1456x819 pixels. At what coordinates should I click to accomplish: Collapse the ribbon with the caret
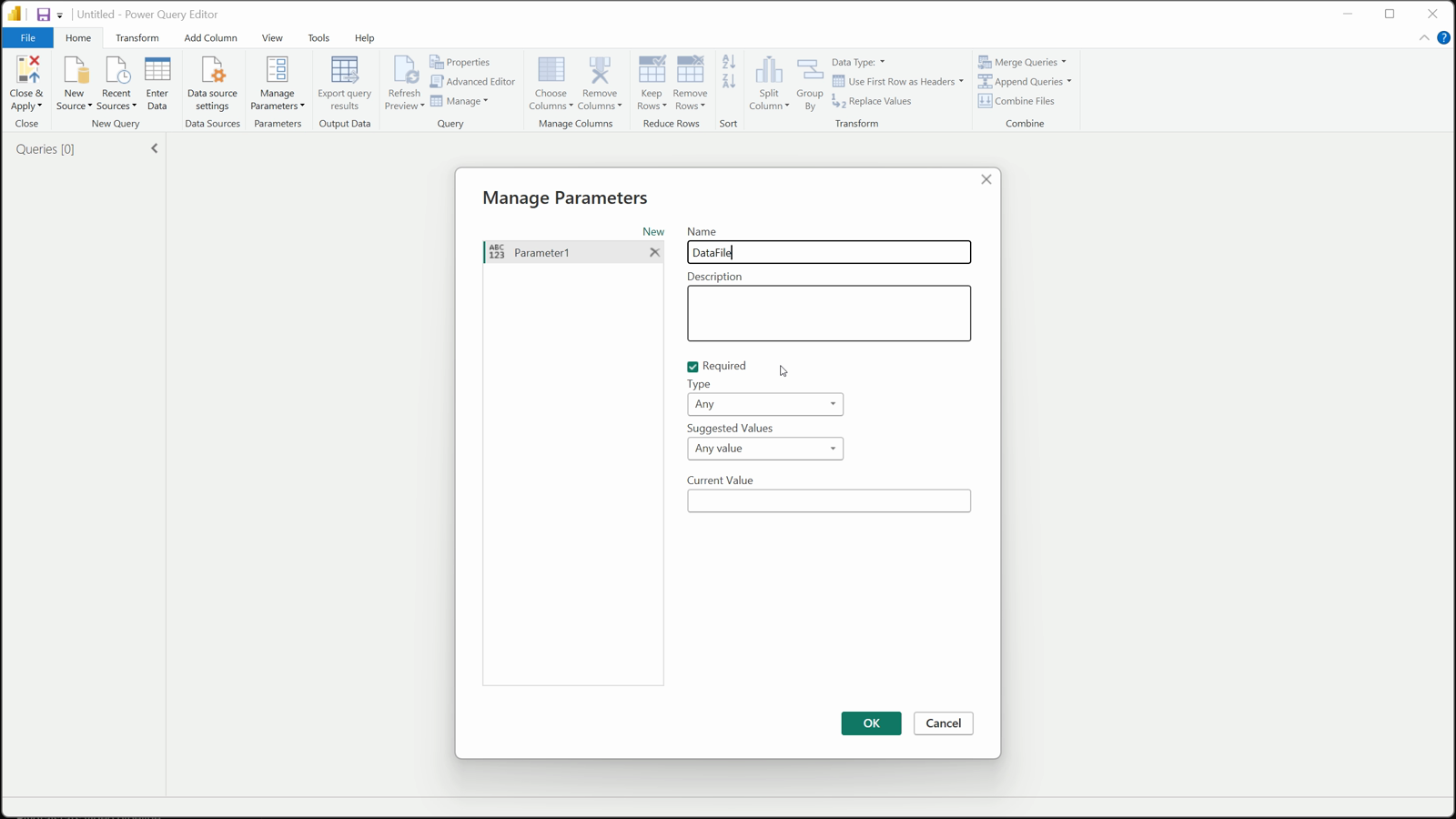[1424, 37]
